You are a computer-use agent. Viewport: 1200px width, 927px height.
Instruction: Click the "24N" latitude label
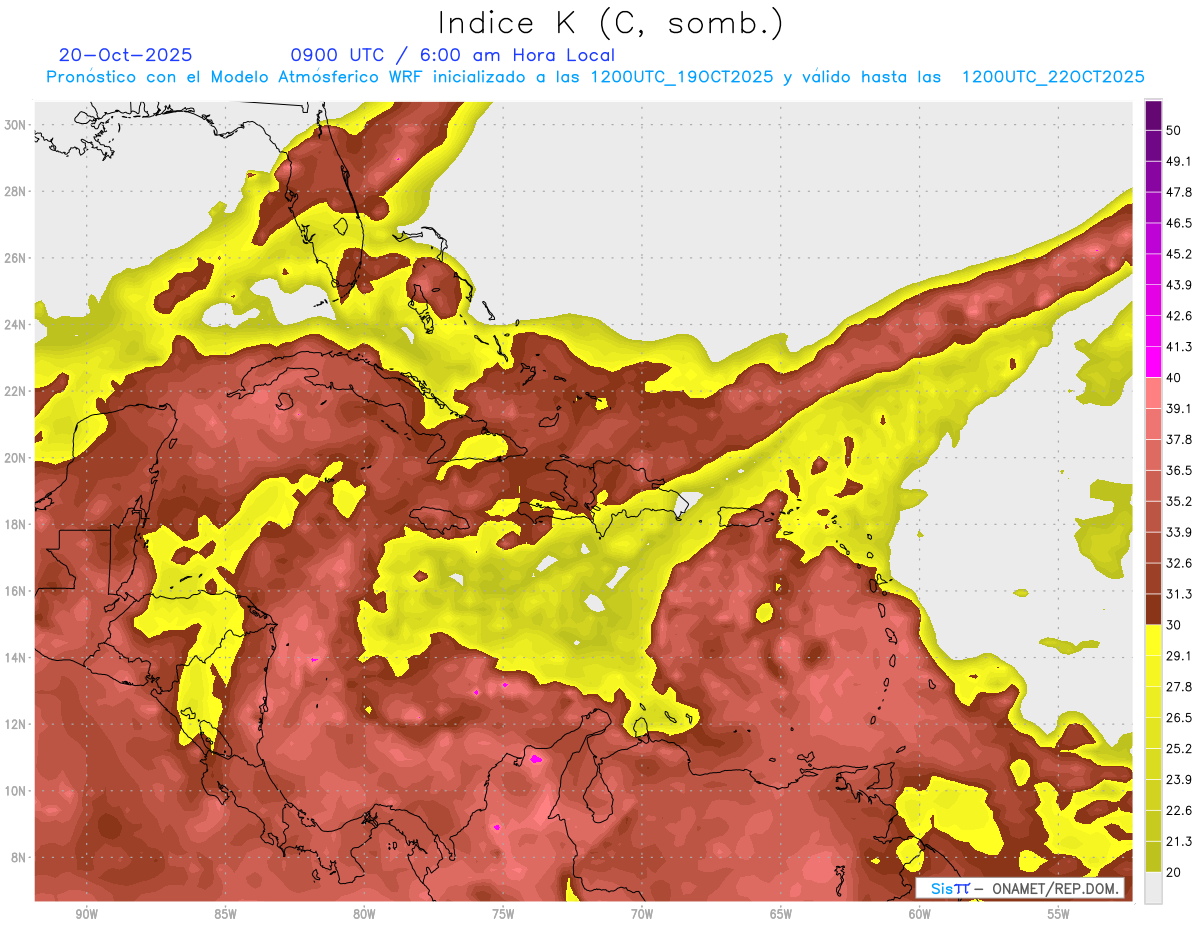click(16, 325)
